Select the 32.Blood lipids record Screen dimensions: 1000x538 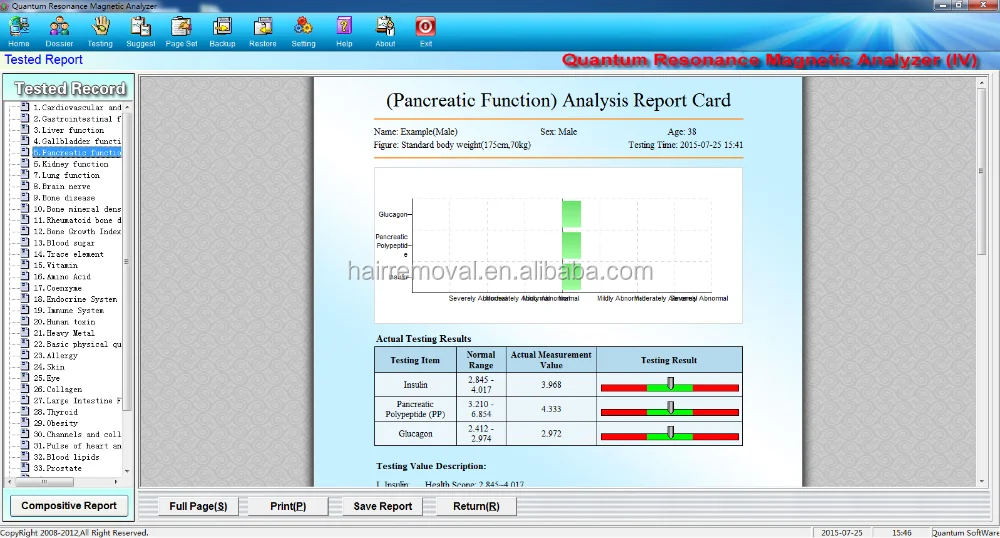coord(66,457)
